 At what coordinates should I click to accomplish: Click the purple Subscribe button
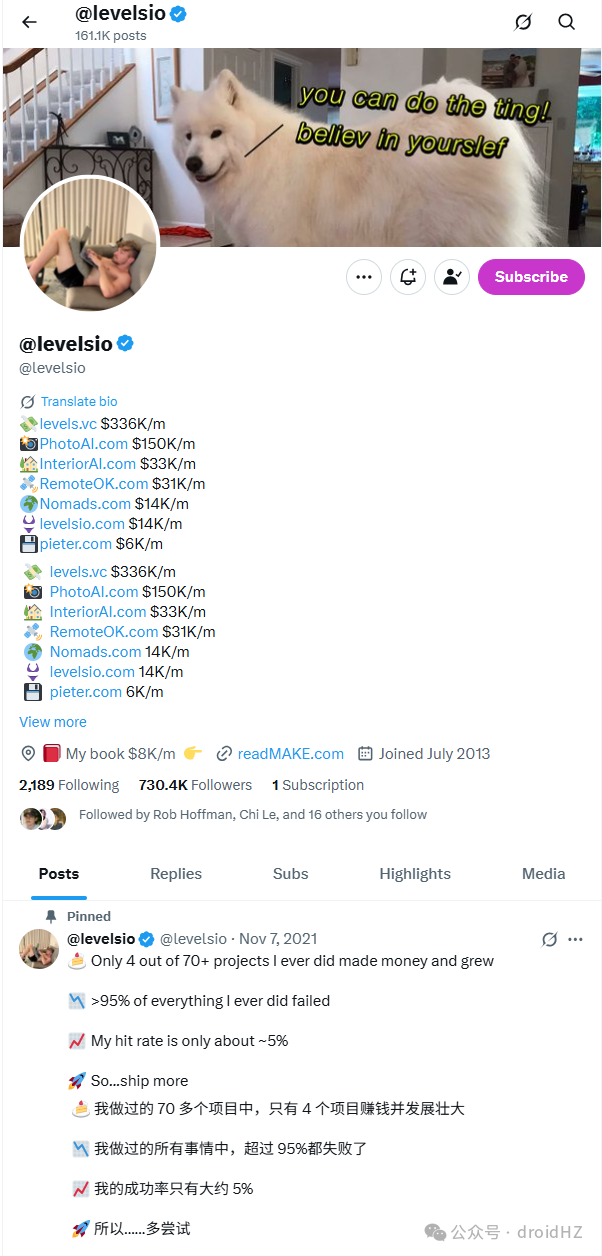531,277
